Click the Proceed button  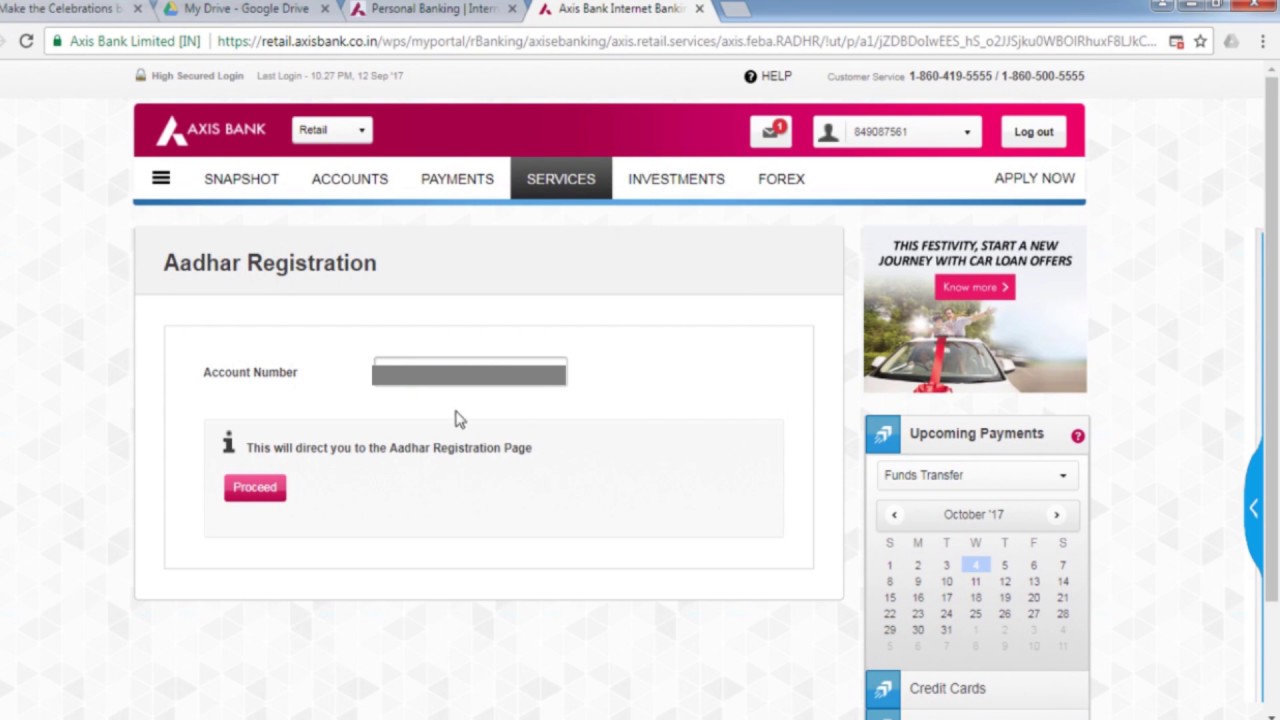tap(255, 488)
